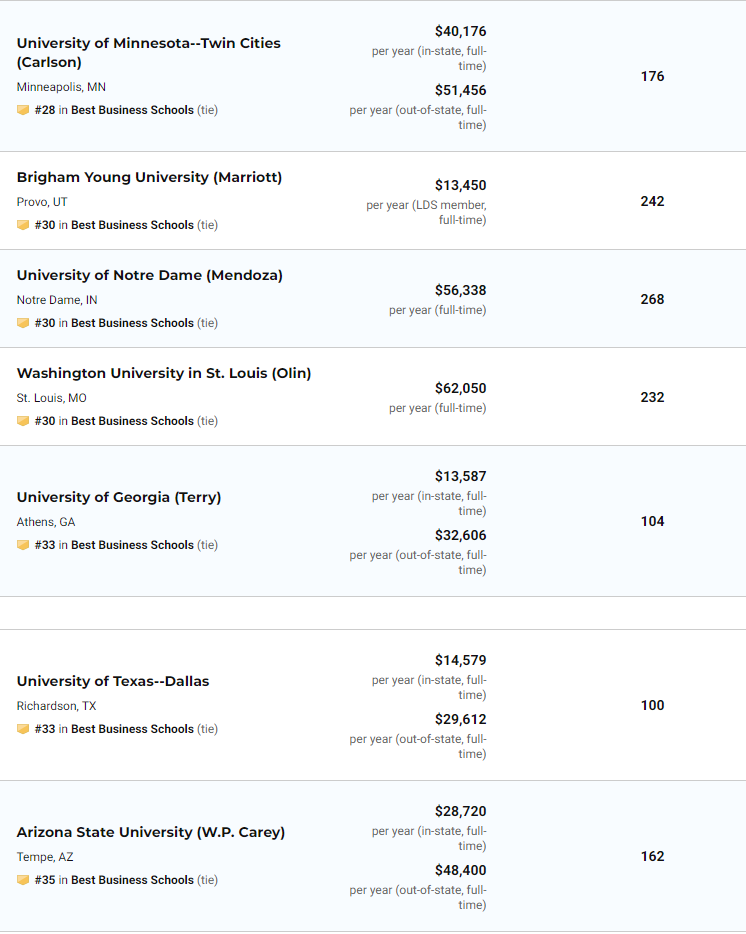The width and height of the screenshot is (746, 934).
Task: Open Arizona State University (W.P. Carey) page
Action: point(151,832)
